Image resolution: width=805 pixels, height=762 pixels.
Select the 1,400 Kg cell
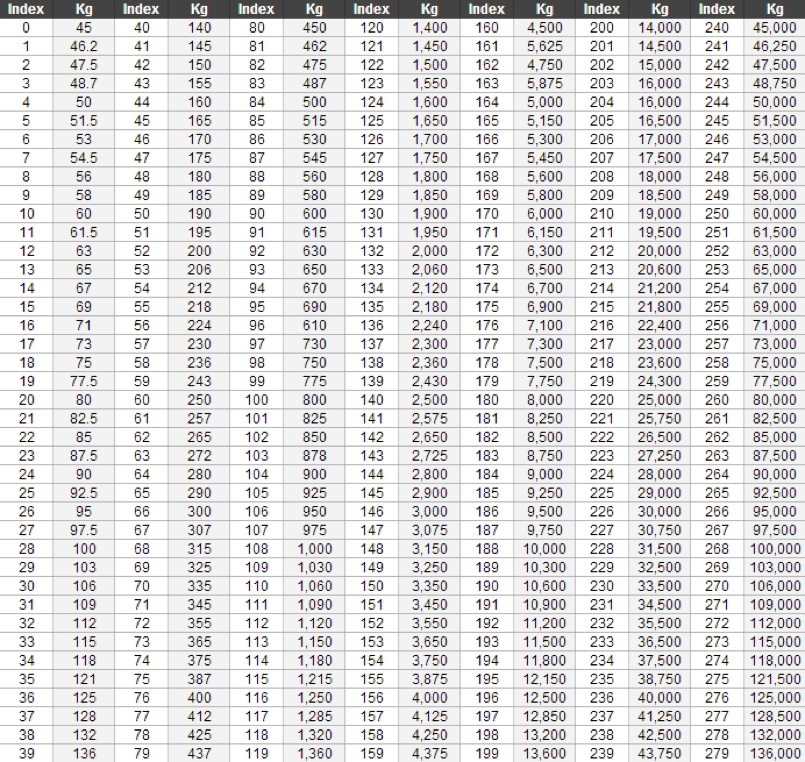click(x=431, y=28)
